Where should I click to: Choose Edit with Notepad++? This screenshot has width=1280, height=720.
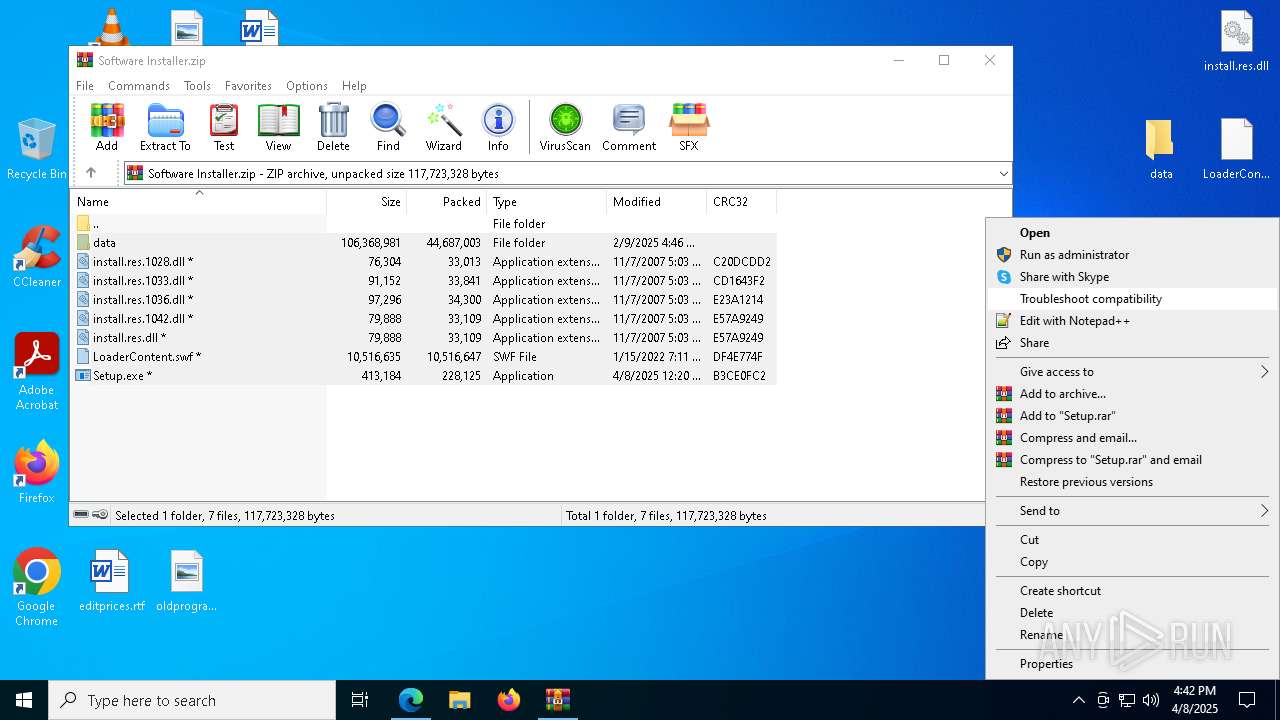click(1132, 320)
